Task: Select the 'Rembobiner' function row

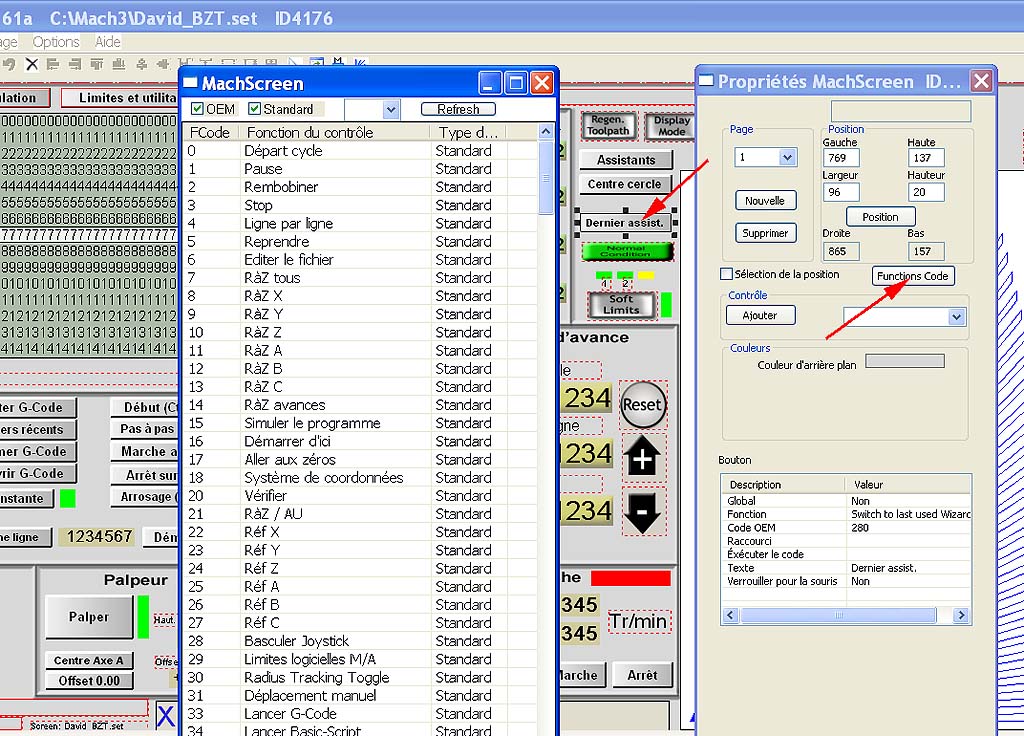Action: (x=360, y=187)
